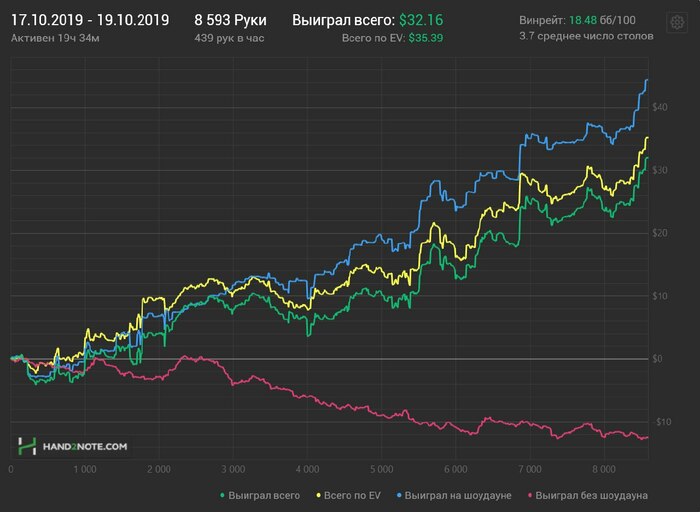This screenshot has width=700, height=512.
Task: Click the $40 y-axis label
Action: [x=660, y=107]
